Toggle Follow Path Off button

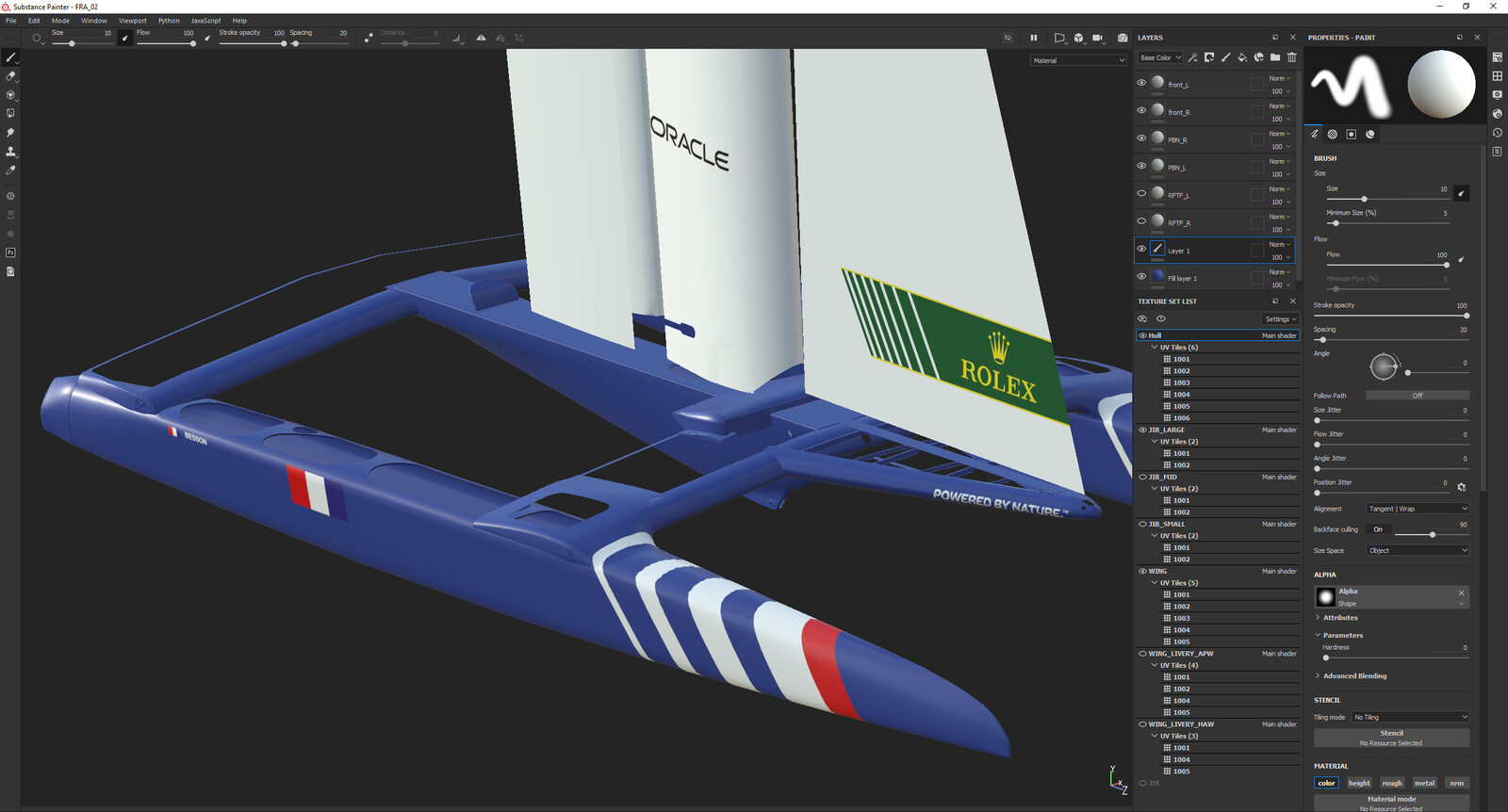[1418, 396]
